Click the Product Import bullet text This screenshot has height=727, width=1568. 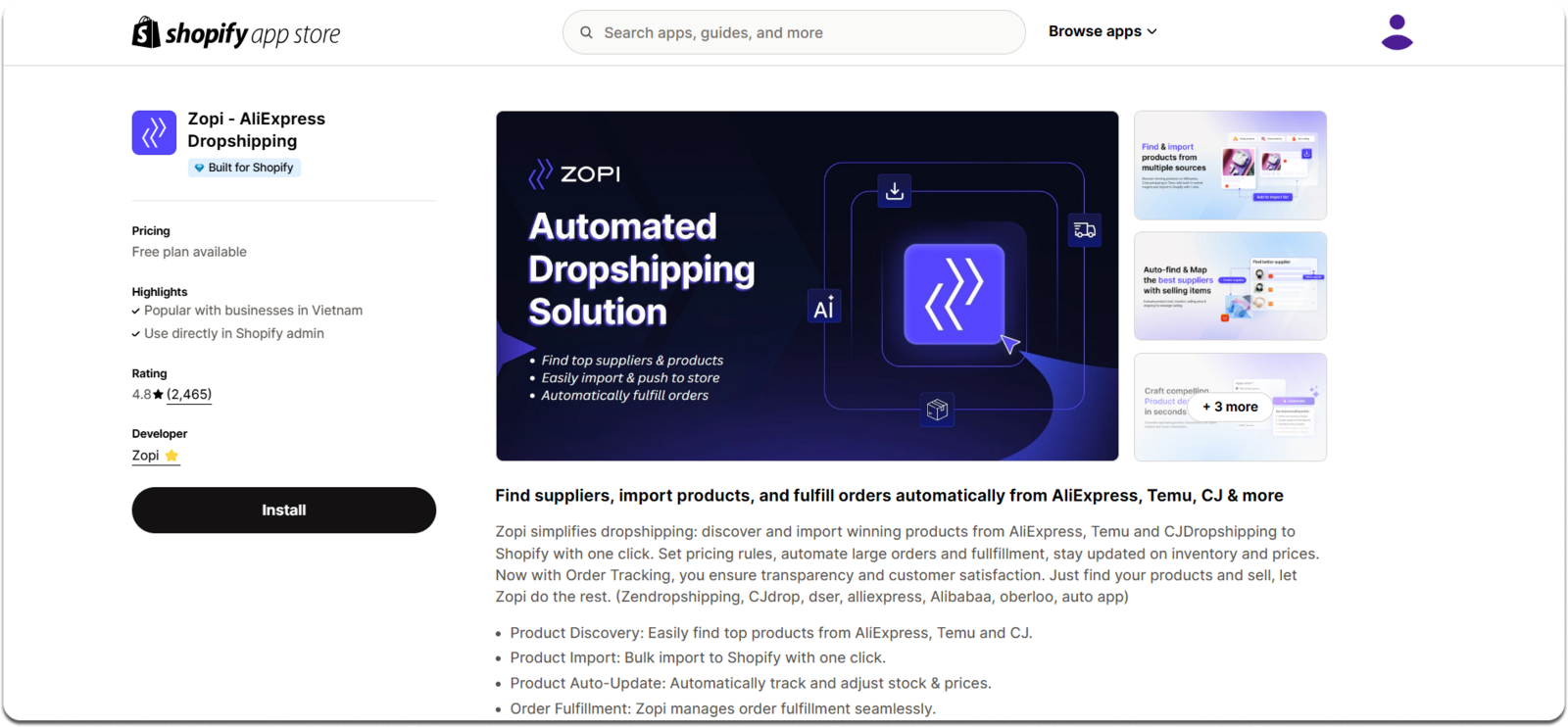pyautogui.click(x=698, y=657)
